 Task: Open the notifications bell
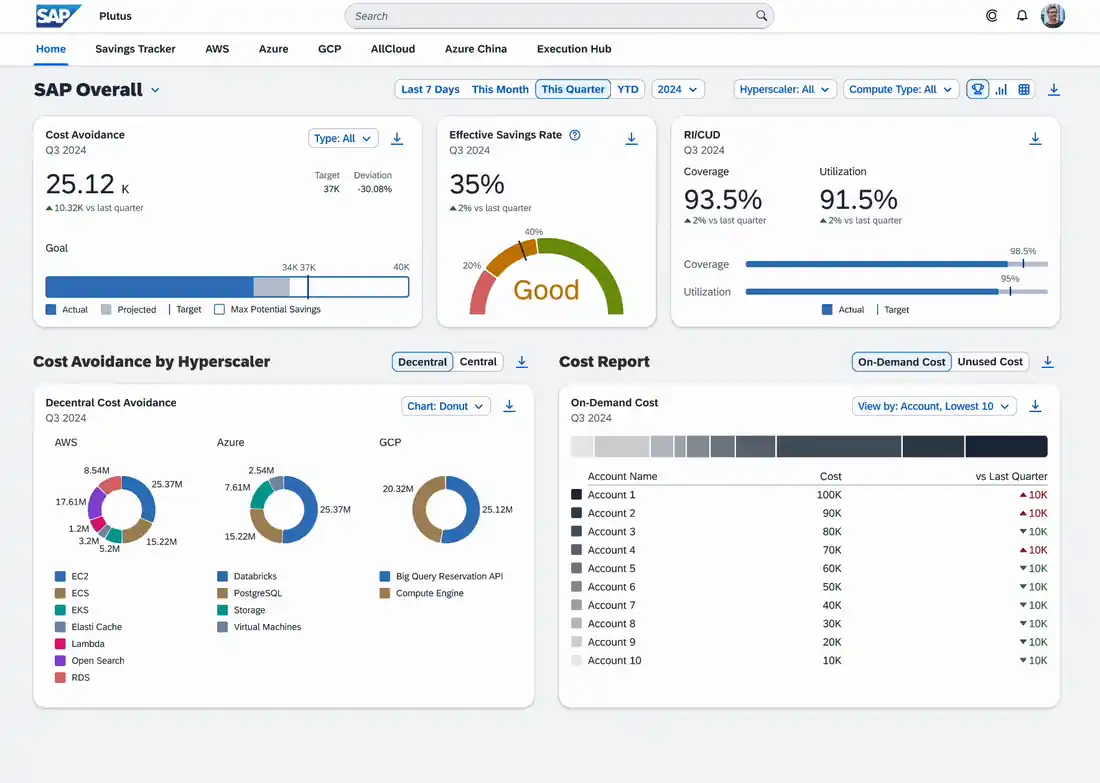point(1022,15)
